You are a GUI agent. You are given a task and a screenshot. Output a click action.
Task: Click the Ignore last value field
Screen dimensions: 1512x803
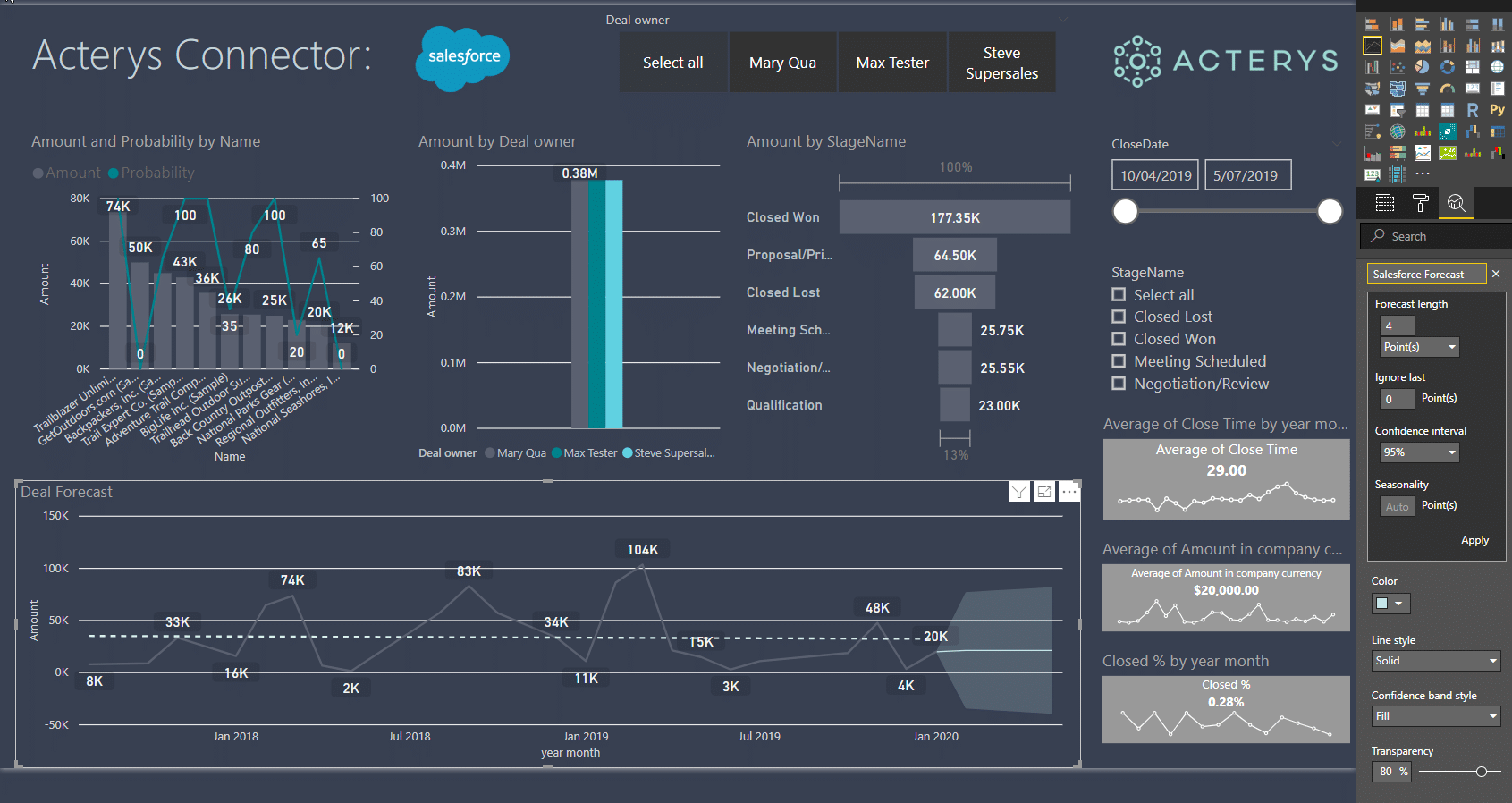click(1398, 399)
